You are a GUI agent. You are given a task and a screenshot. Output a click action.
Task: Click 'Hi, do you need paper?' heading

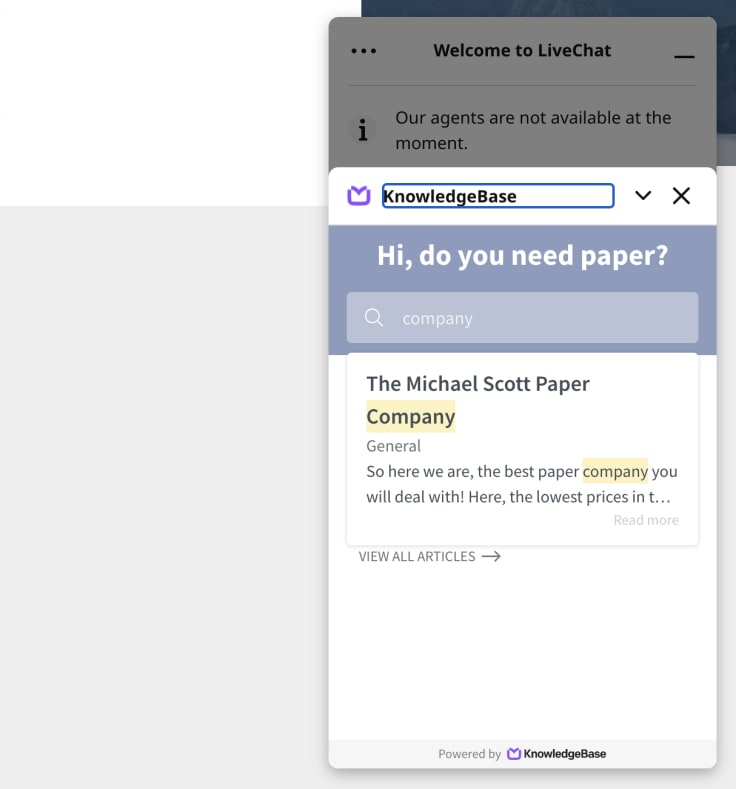click(x=522, y=256)
